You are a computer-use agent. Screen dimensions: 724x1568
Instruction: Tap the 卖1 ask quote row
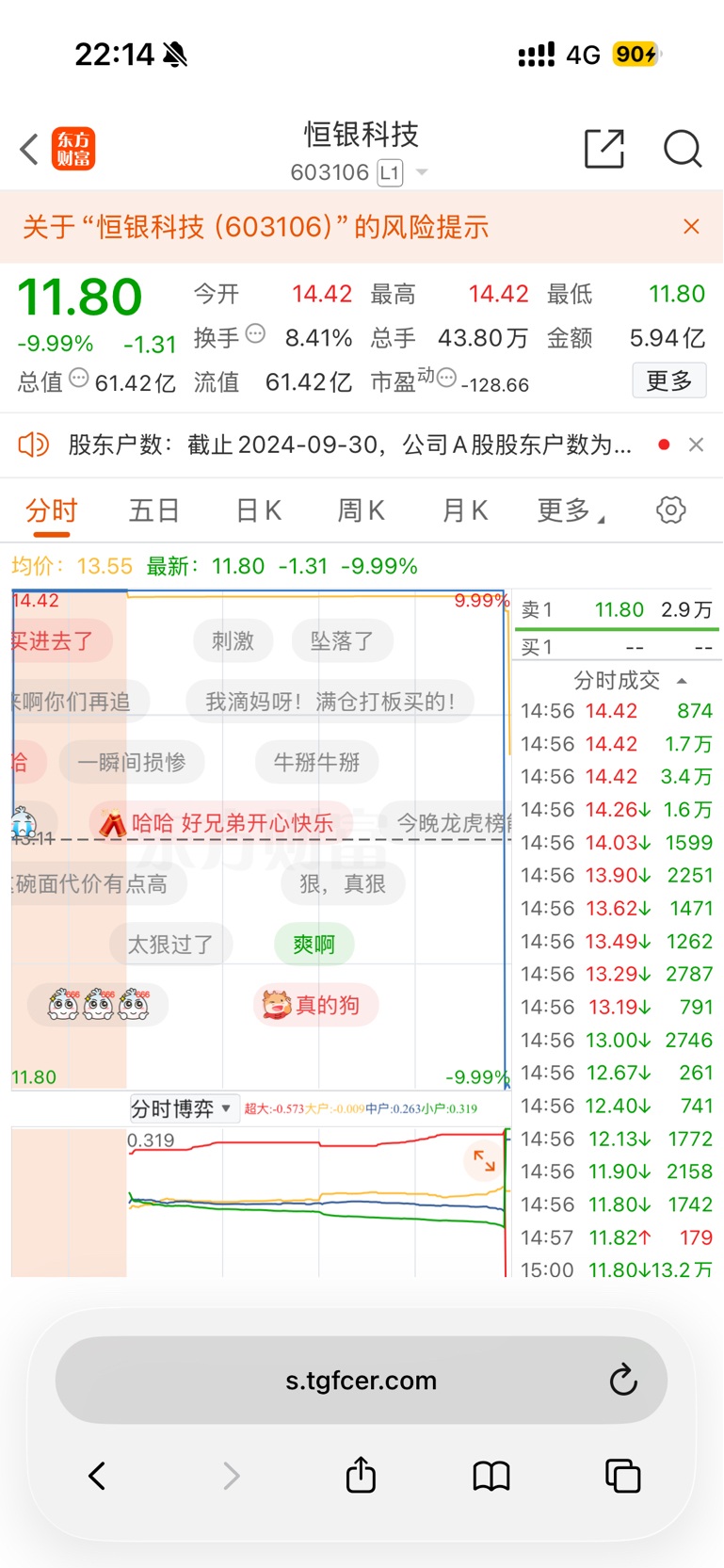coord(617,610)
